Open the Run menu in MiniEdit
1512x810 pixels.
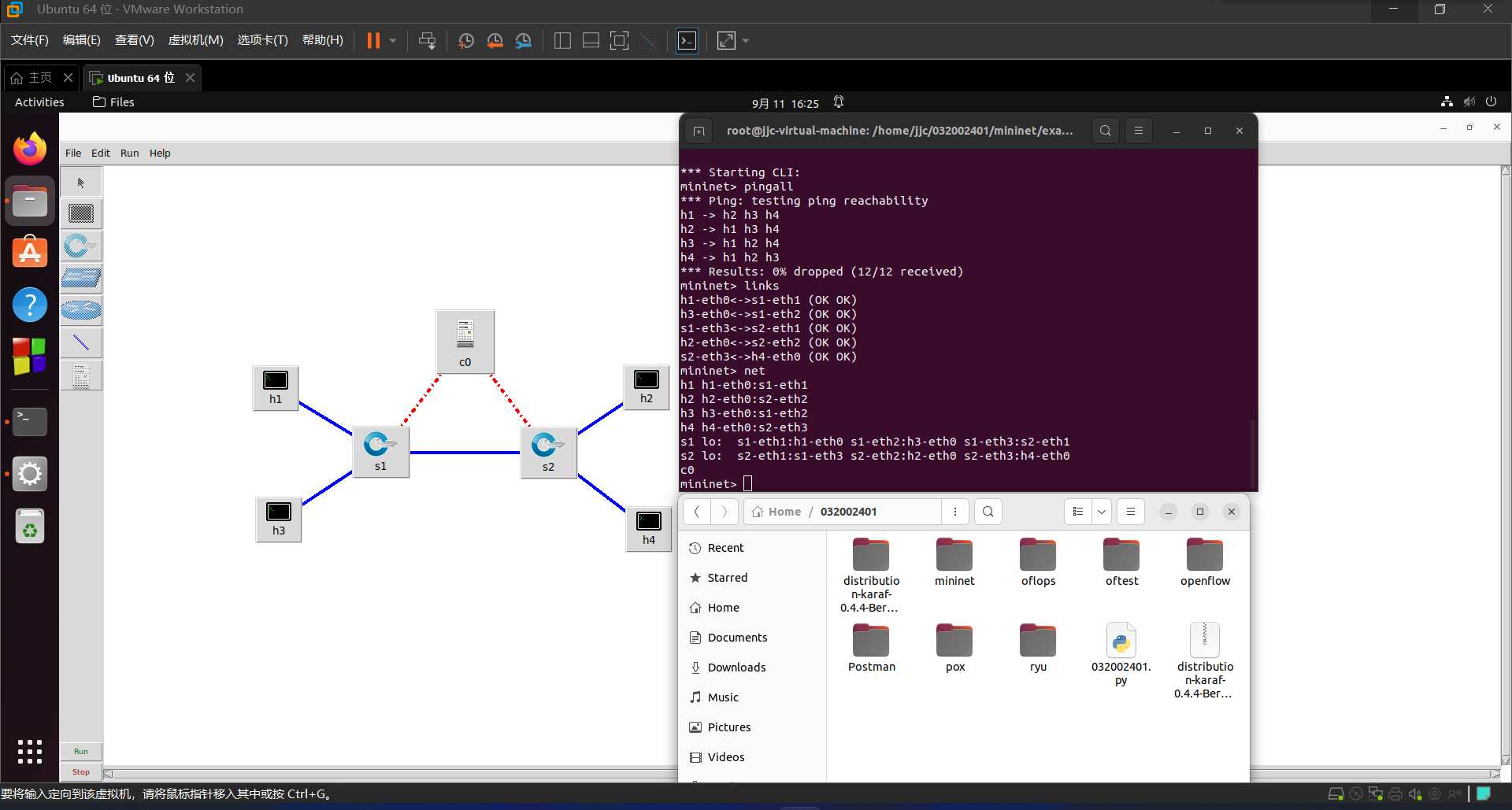pyautogui.click(x=129, y=153)
